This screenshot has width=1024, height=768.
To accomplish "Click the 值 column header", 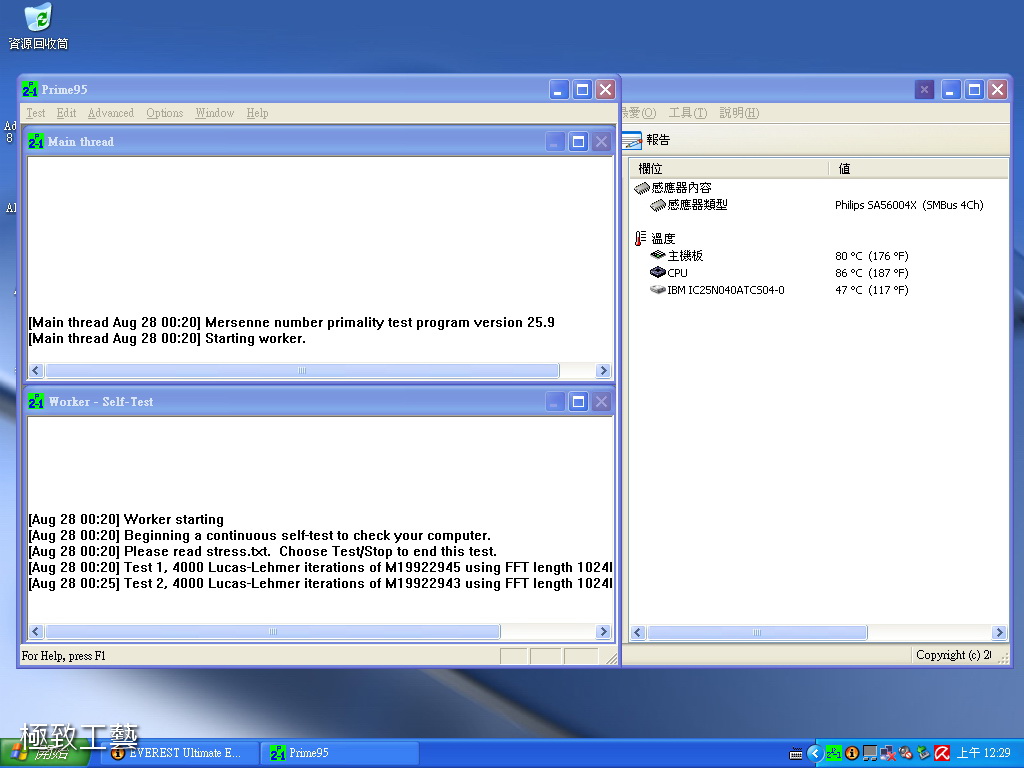I will click(x=918, y=168).
